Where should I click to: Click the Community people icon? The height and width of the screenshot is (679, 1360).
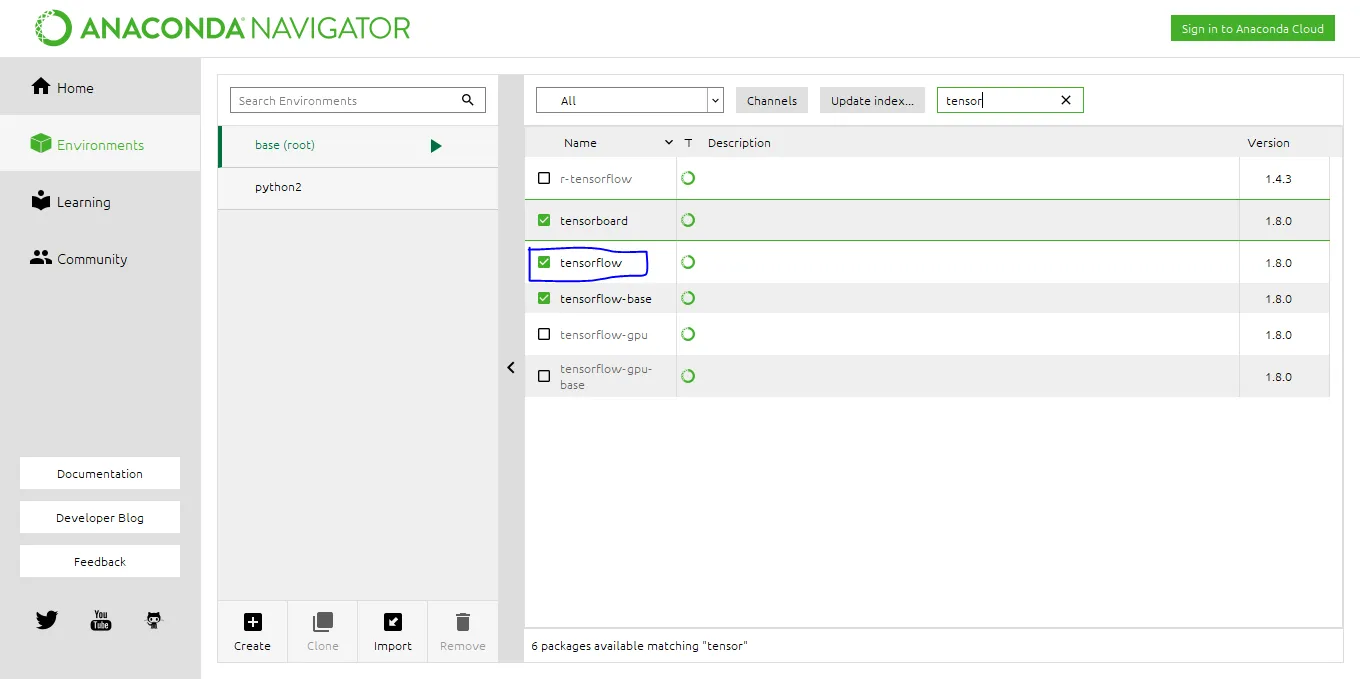point(41,258)
